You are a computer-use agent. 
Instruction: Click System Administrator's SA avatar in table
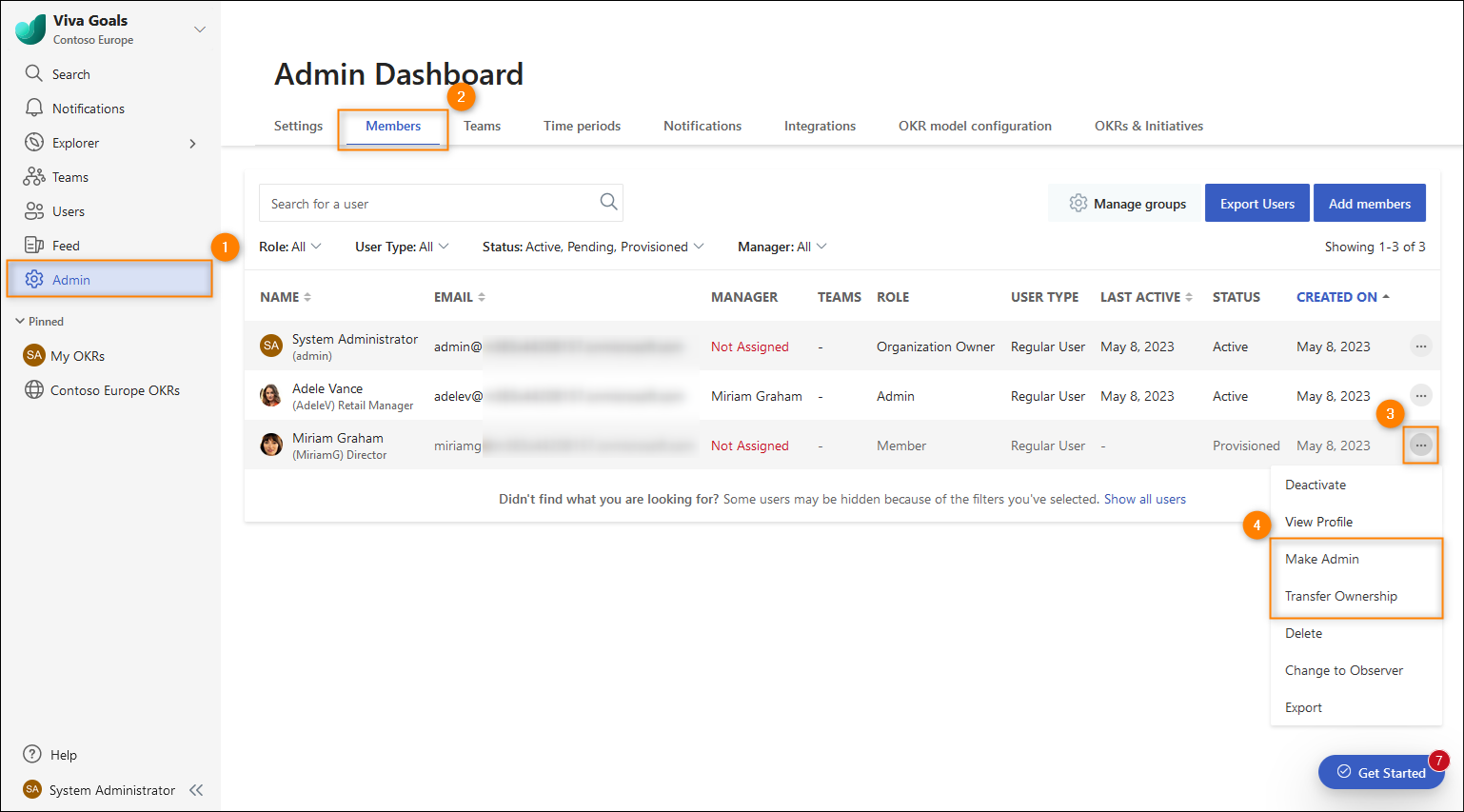click(271, 346)
